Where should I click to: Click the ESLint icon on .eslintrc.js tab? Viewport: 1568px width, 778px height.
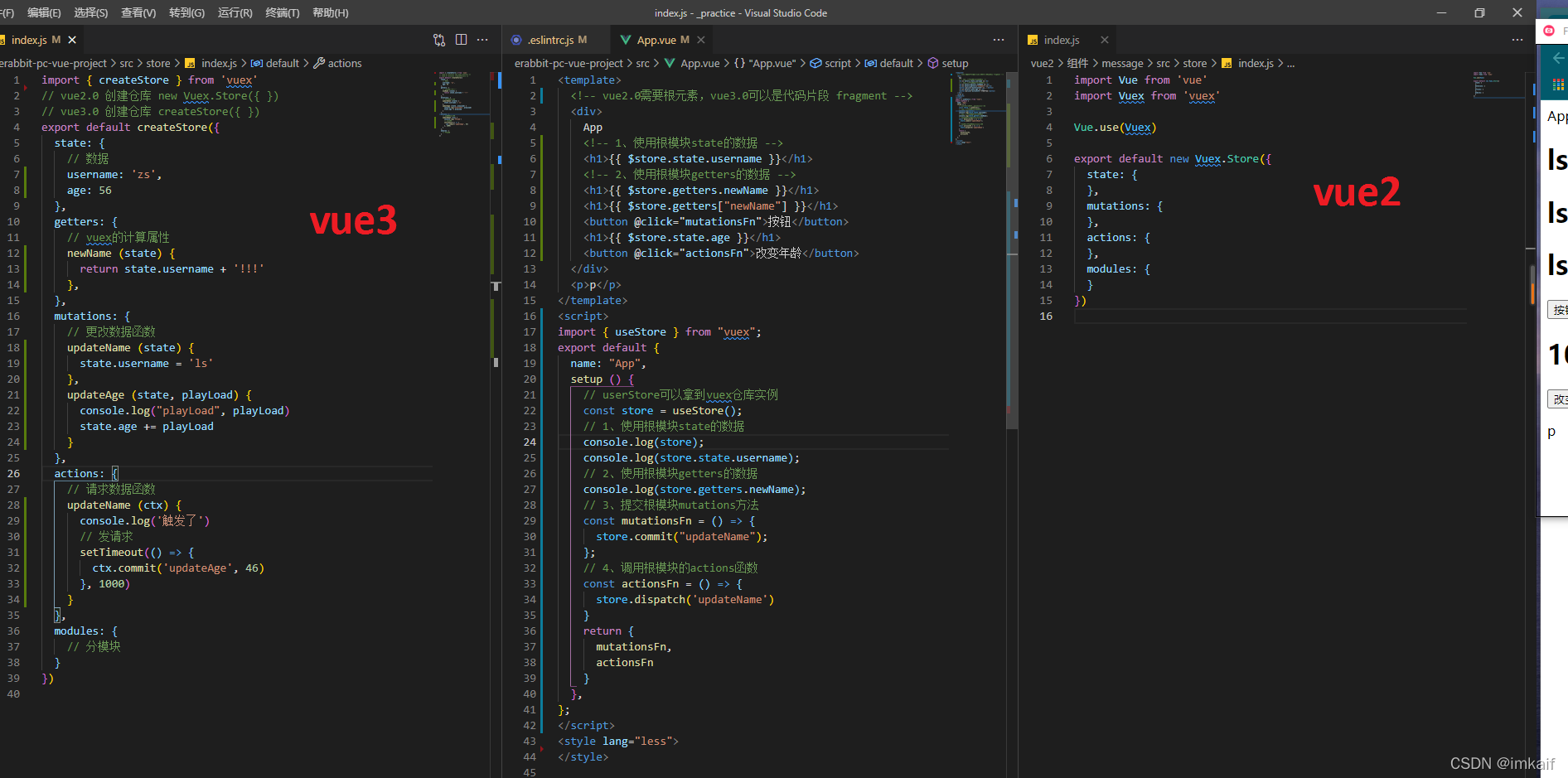517,40
